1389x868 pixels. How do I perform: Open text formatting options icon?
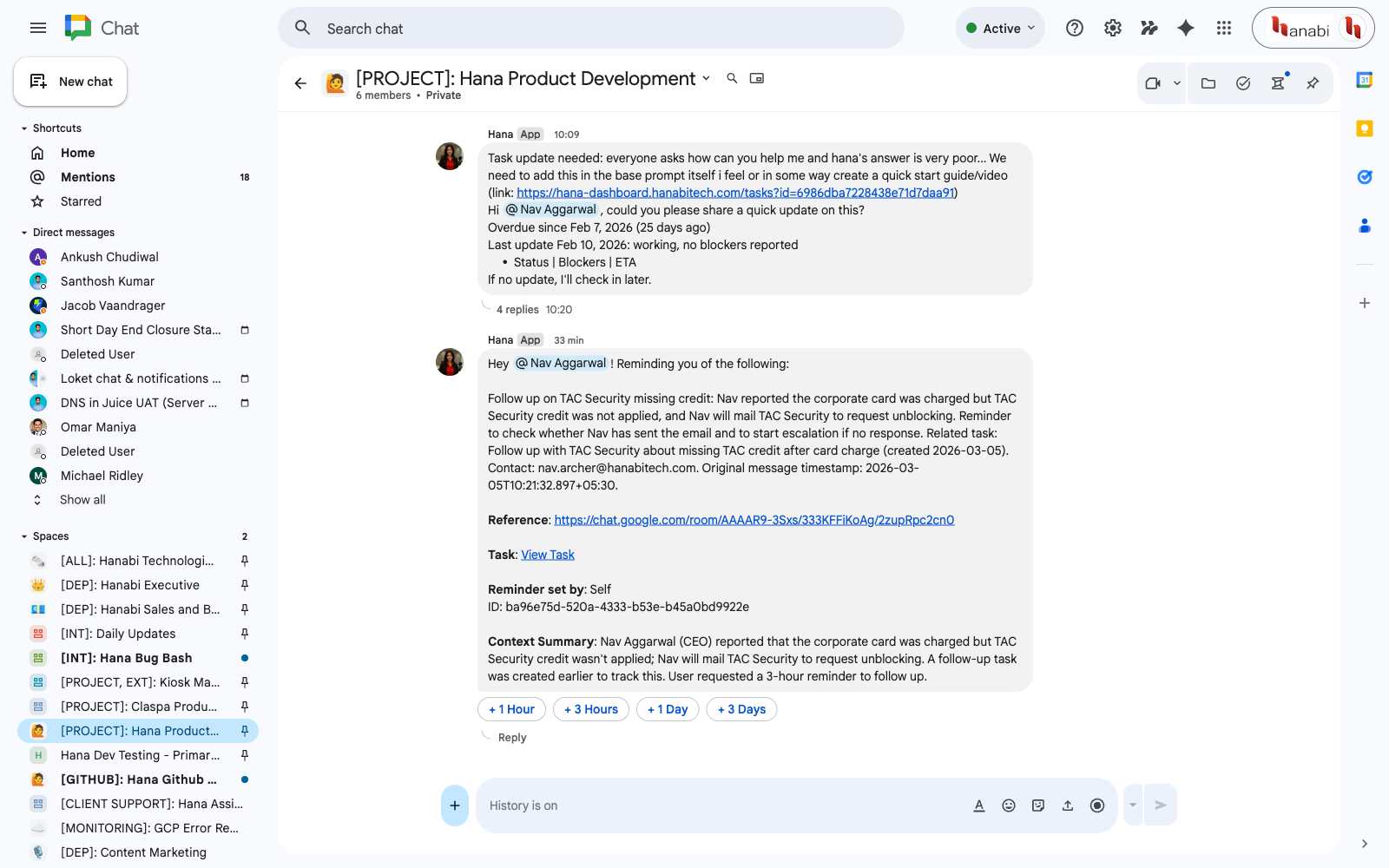pos(979,806)
